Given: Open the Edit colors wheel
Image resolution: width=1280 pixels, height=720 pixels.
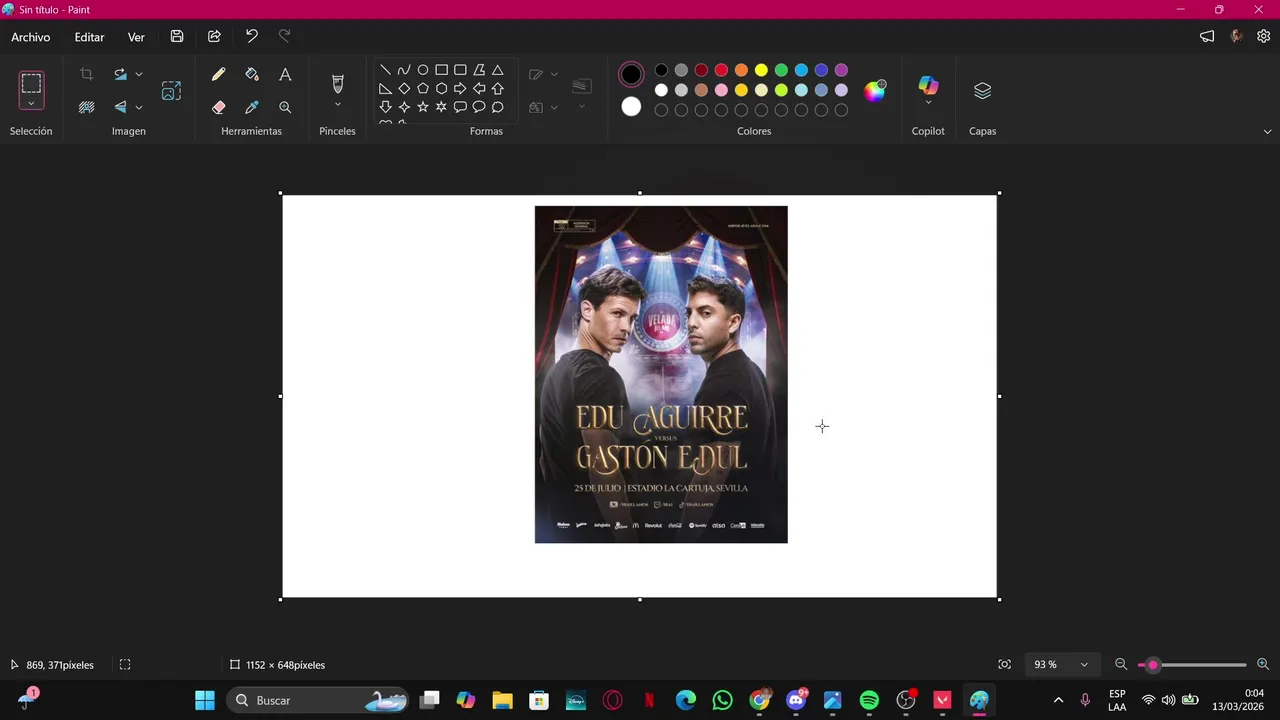Looking at the screenshot, I should point(875,91).
